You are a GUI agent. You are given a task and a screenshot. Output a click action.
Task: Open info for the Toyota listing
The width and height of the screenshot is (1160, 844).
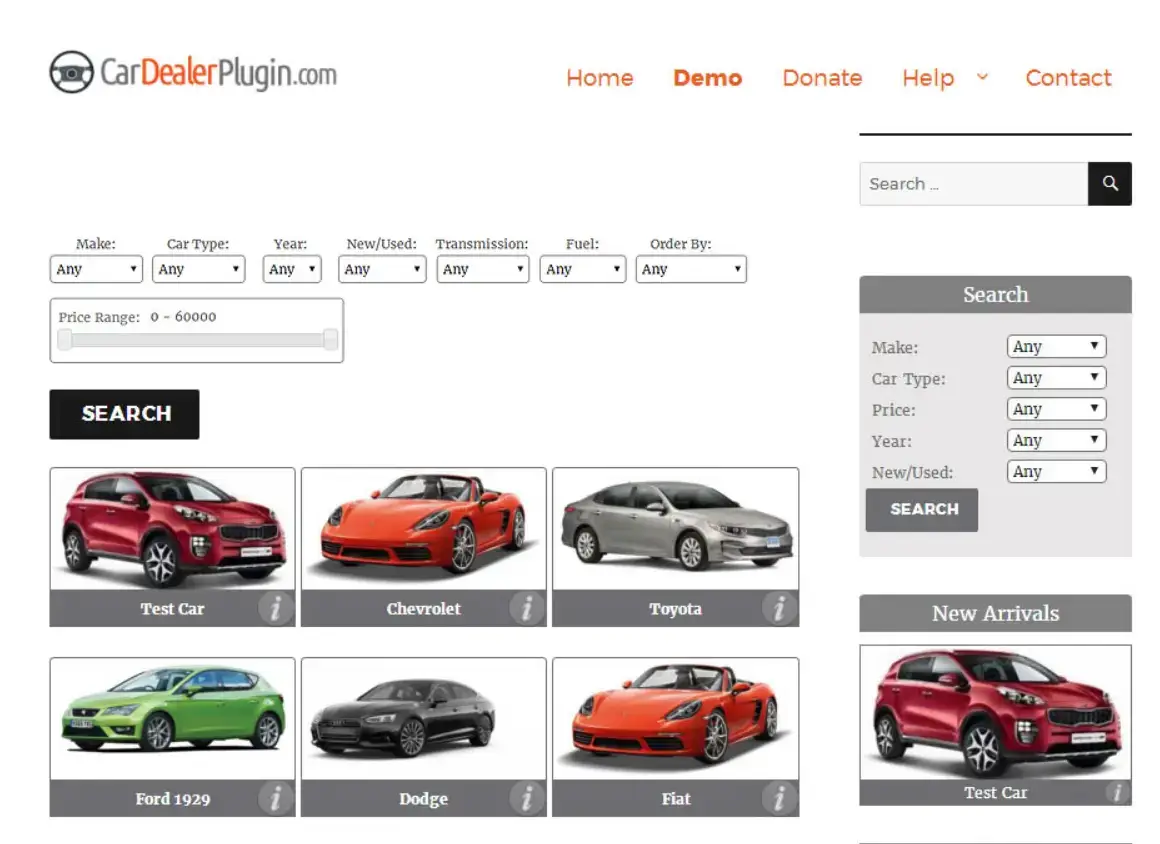pos(779,608)
